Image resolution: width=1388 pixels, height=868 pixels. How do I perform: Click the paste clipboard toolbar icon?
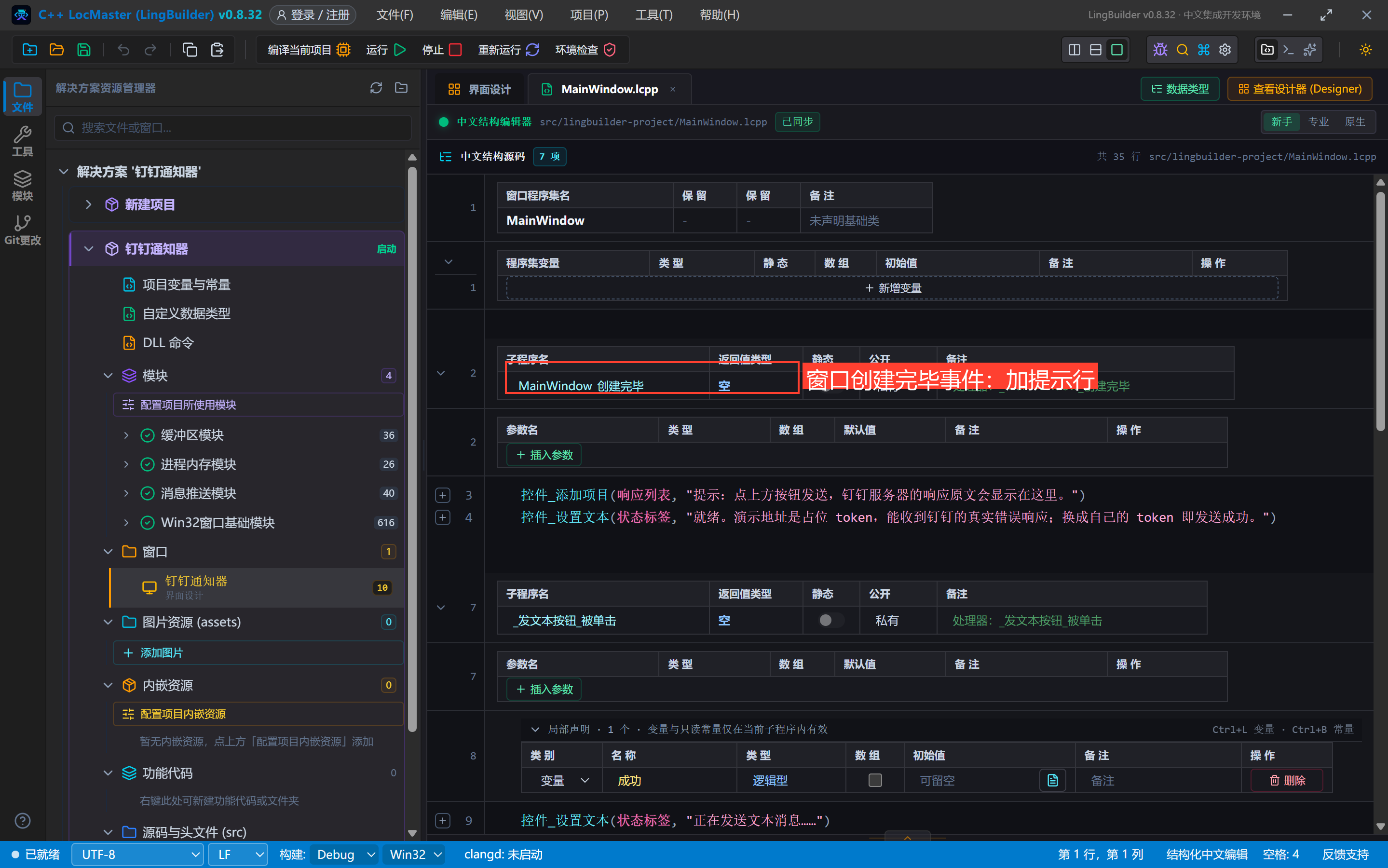[217, 50]
